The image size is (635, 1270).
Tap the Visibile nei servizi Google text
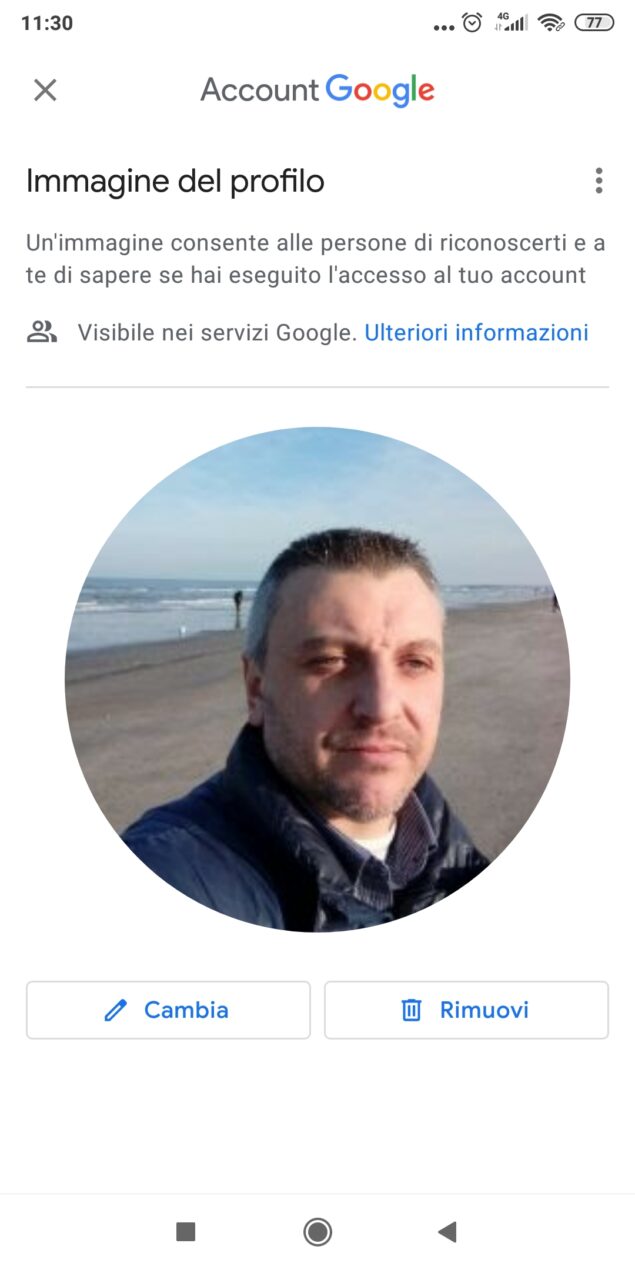pos(217,333)
